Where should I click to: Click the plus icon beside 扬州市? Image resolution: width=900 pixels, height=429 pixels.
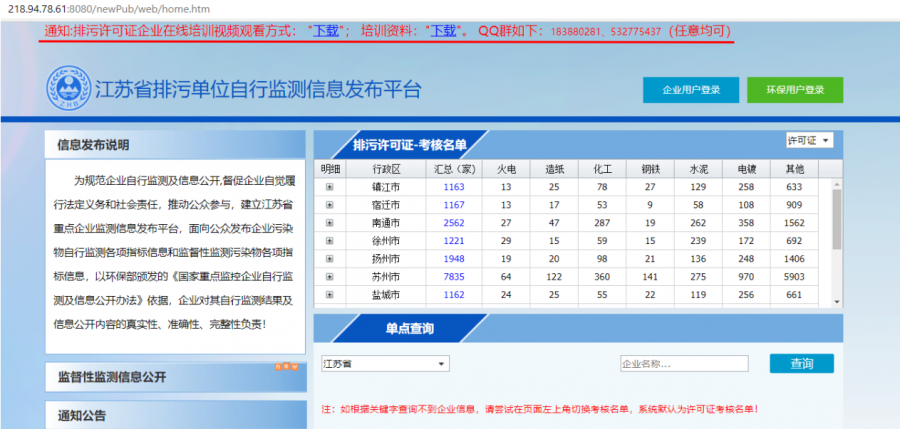point(329,259)
